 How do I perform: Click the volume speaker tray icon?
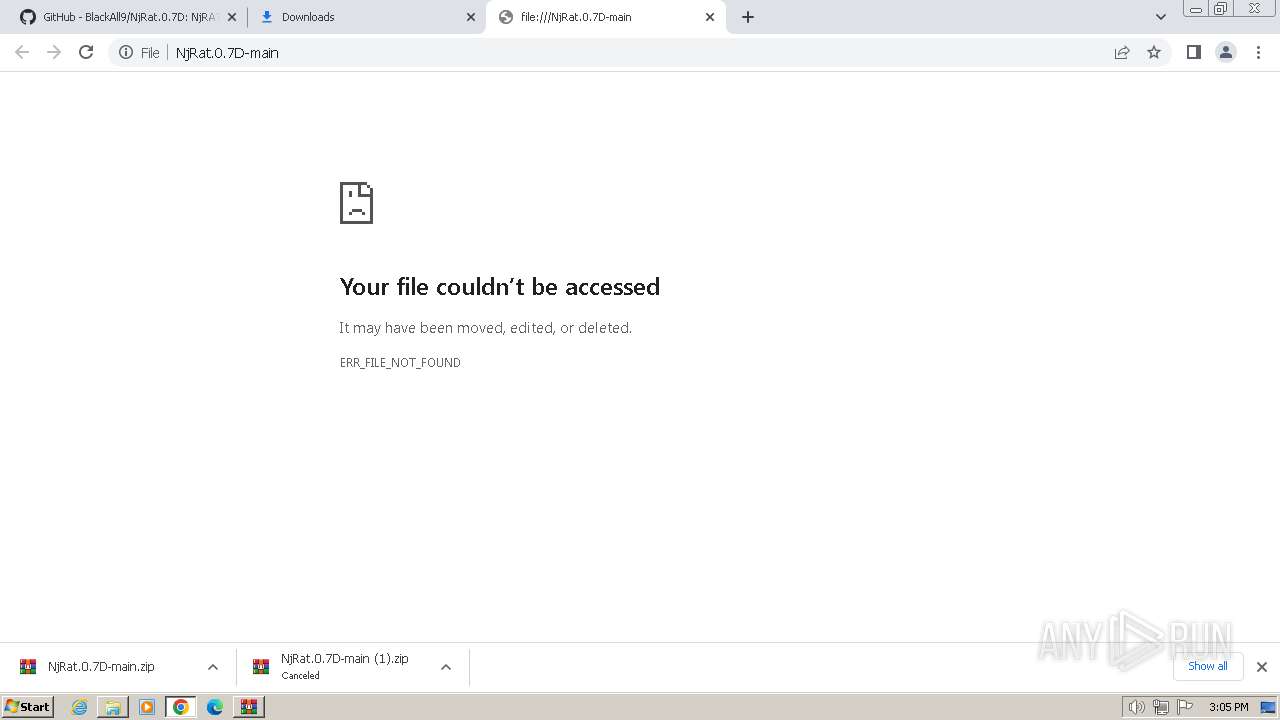click(x=1136, y=707)
